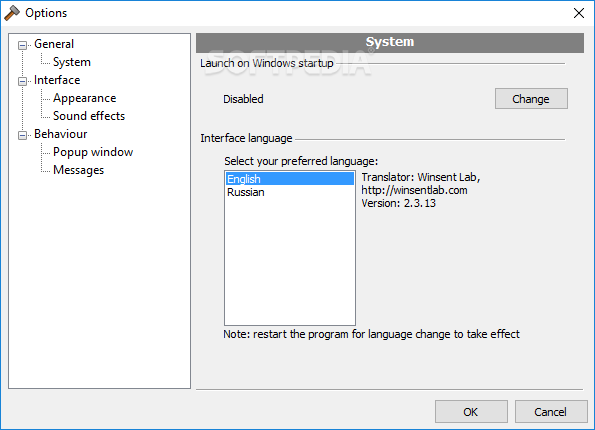Click the hammer icon in title bar
Viewport: 595px width, 430px height.
pyautogui.click(x=12, y=13)
